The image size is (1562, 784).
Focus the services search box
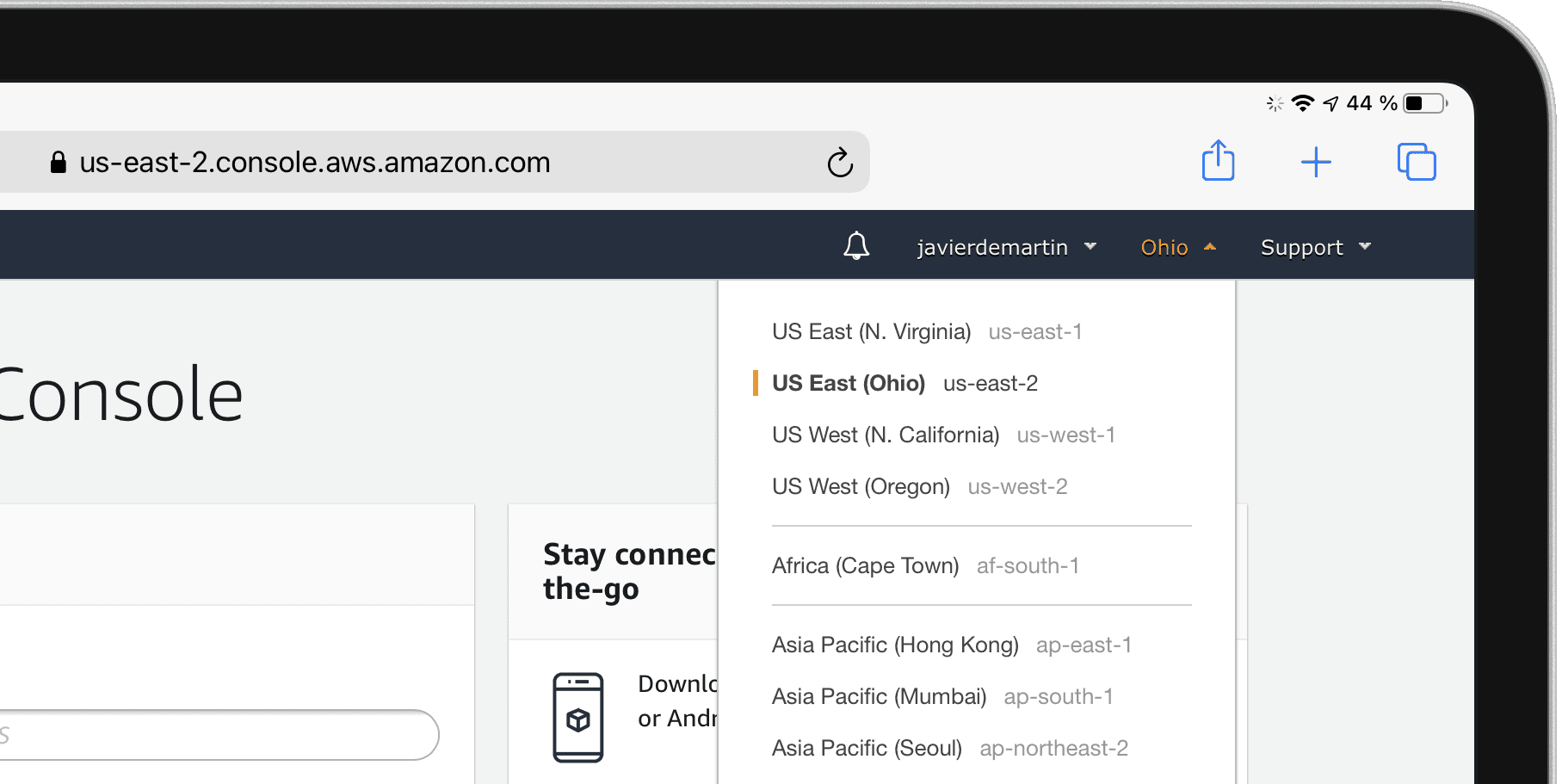219,735
